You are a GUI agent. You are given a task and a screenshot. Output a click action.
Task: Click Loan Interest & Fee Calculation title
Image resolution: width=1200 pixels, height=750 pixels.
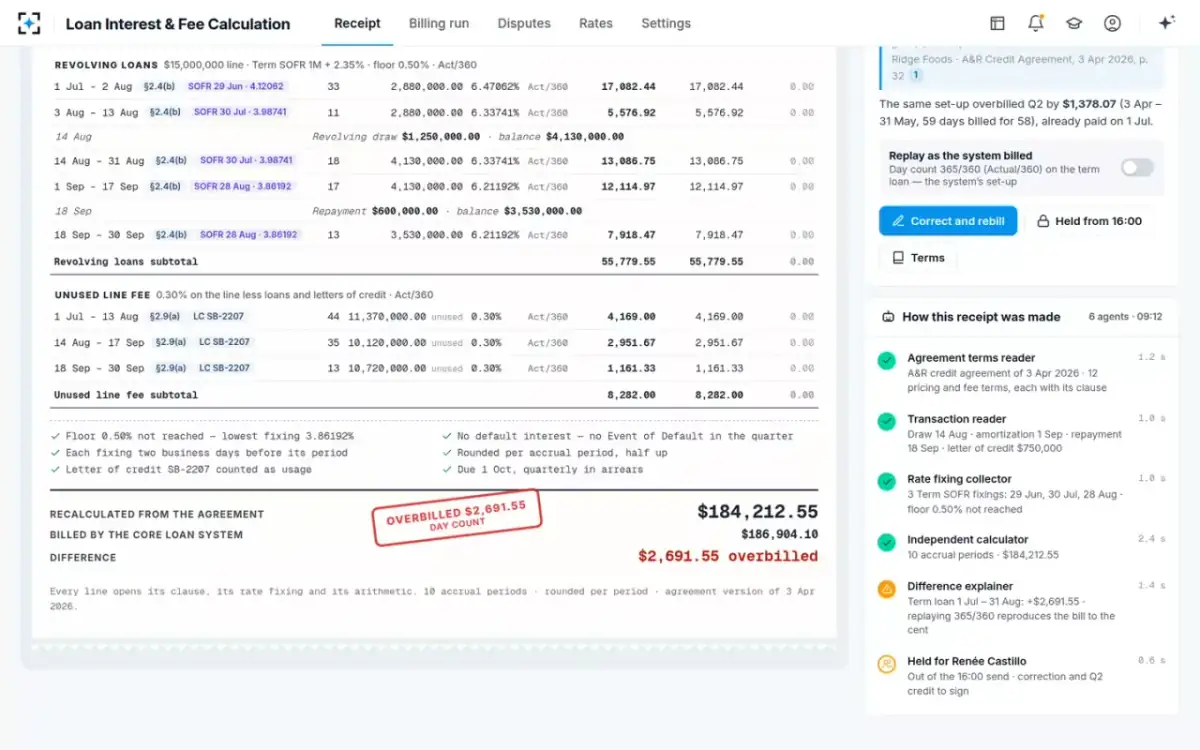click(178, 24)
